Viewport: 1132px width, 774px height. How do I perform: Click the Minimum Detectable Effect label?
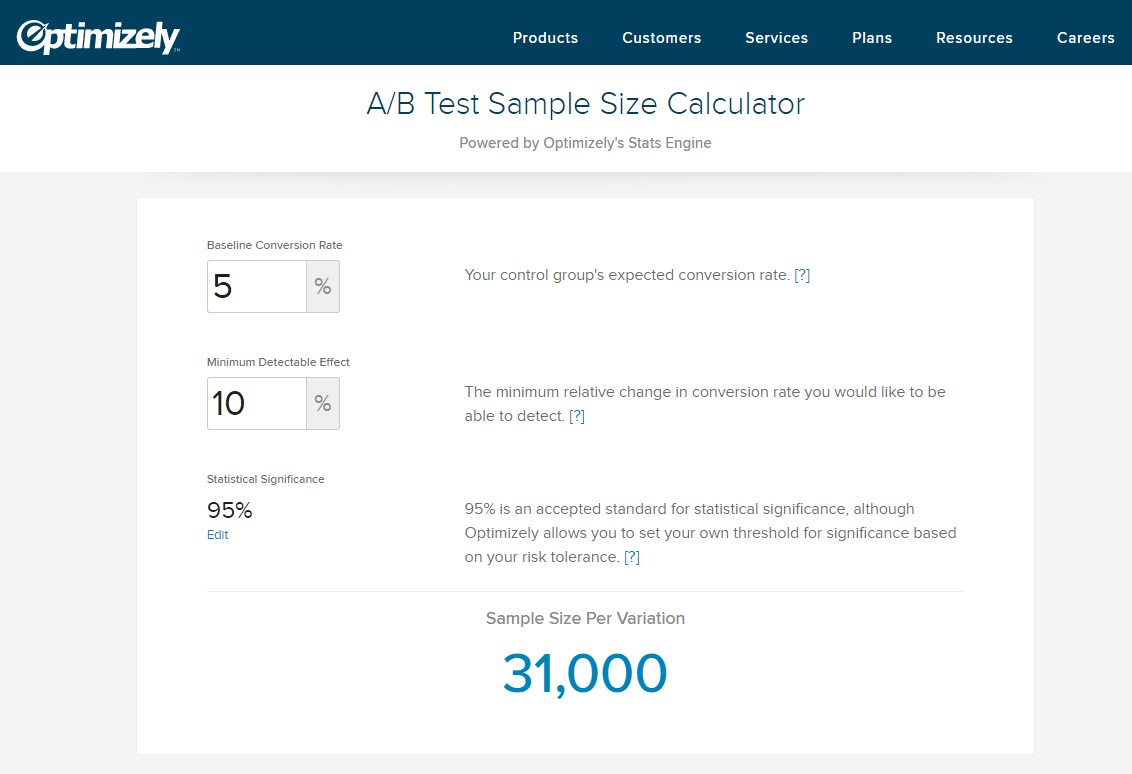278,362
